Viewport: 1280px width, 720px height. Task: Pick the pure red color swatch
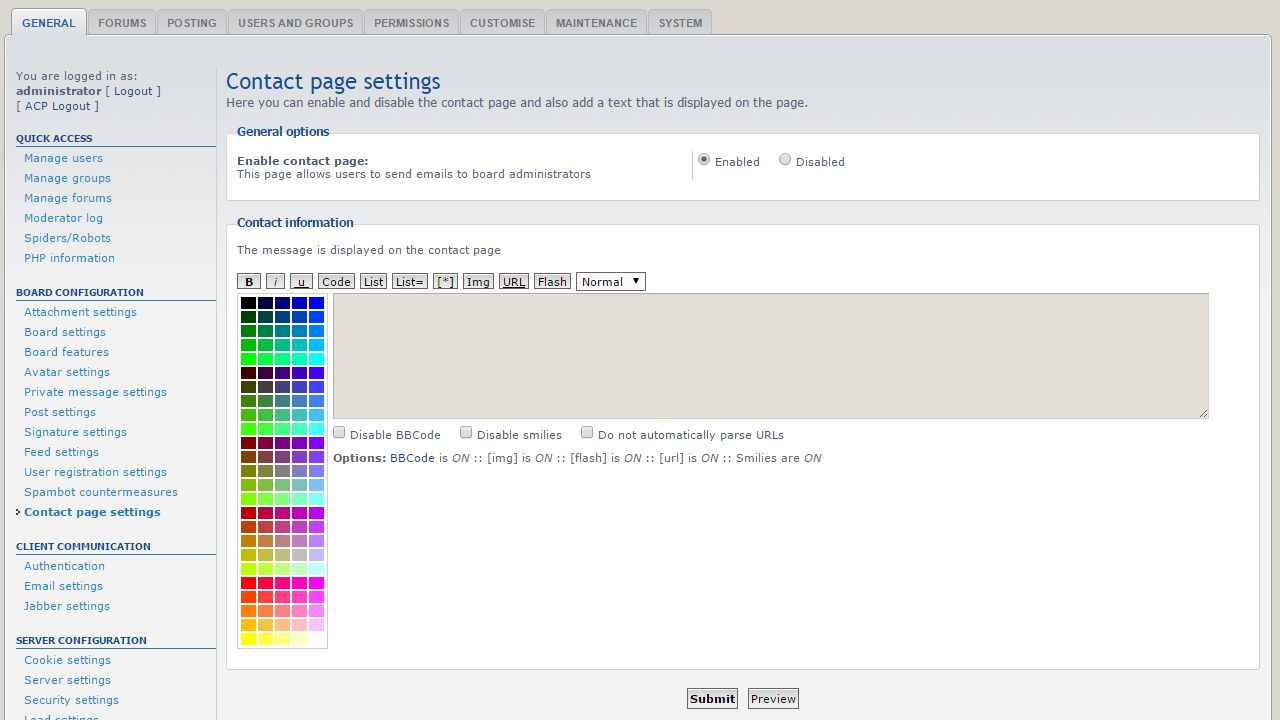point(248,583)
